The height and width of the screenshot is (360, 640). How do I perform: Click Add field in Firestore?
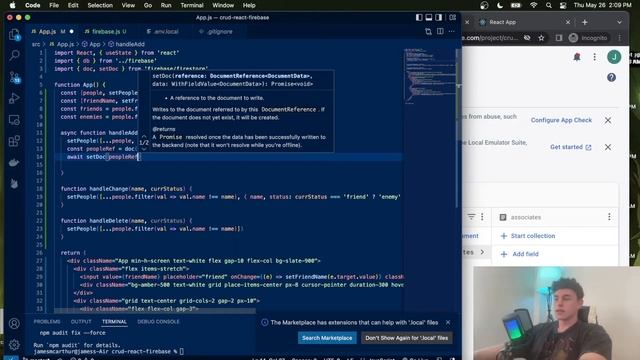tap(520, 254)
